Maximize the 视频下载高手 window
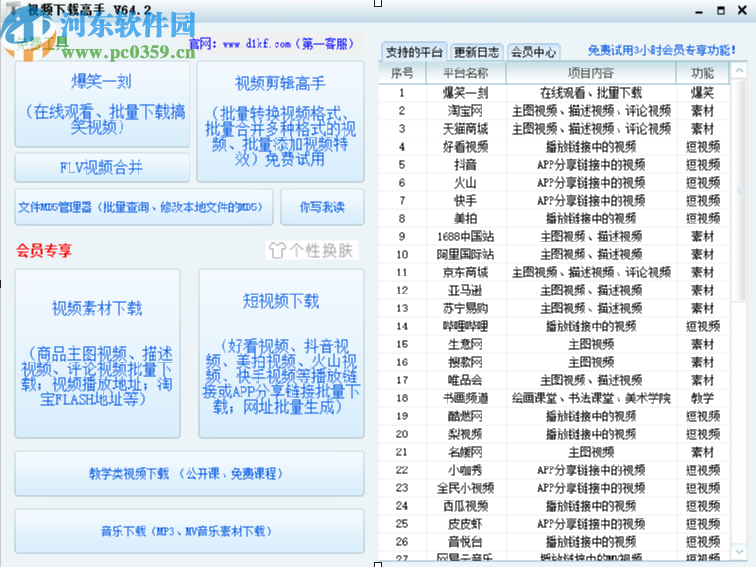The width and height of the screenshot is (756, 567). [x=721, y=10]
